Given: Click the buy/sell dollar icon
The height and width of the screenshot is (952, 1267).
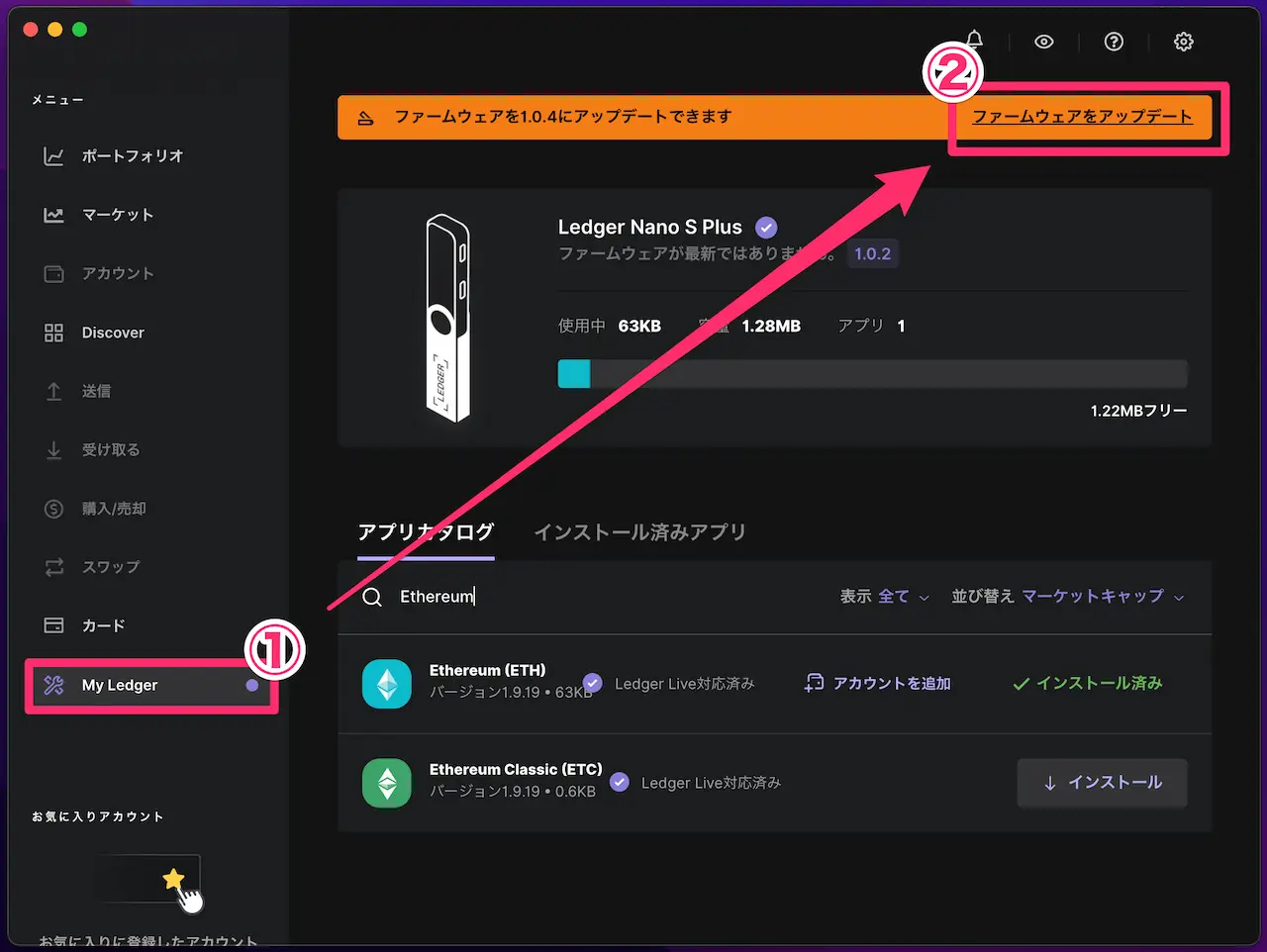Looking at the screenshot, I should (x=53, y=509).
